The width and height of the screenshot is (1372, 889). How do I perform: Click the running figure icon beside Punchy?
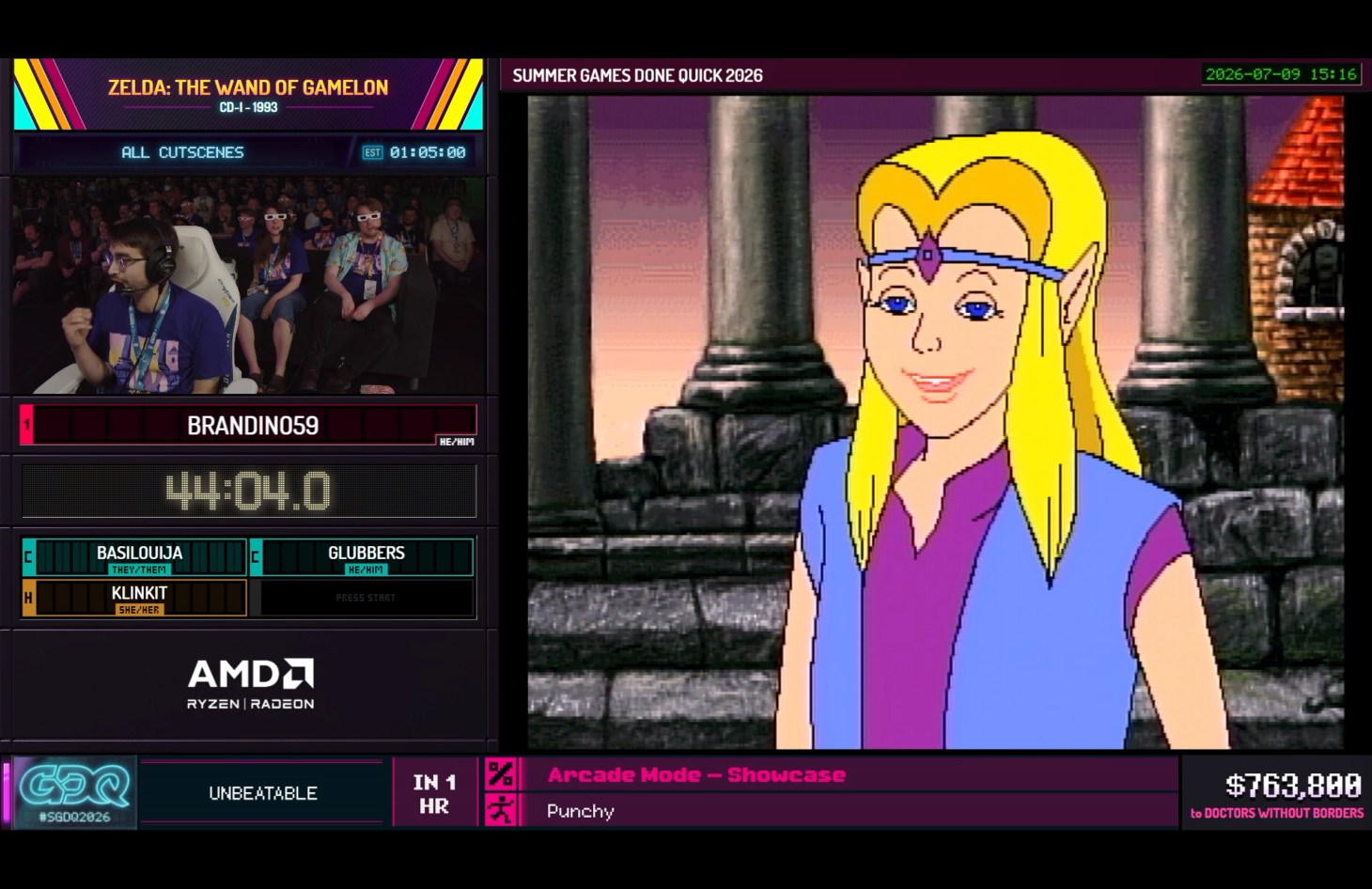coord(500,810)
